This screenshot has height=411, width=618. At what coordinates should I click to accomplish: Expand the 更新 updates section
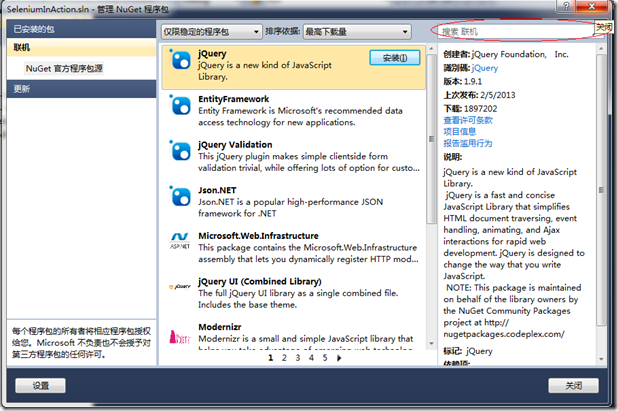82,89
